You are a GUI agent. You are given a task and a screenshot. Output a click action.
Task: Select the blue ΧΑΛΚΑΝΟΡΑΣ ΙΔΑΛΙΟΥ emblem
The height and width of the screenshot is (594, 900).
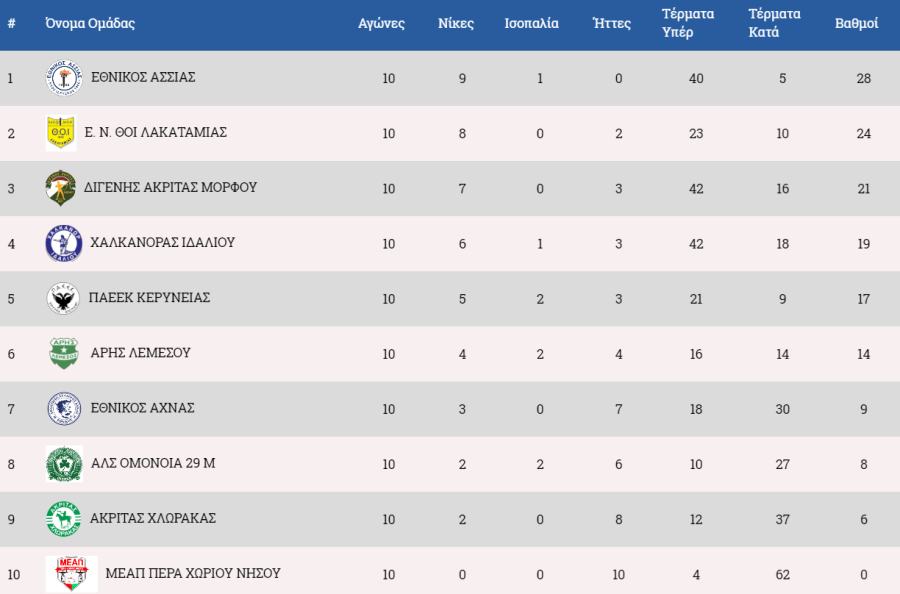tap(64, 243)
